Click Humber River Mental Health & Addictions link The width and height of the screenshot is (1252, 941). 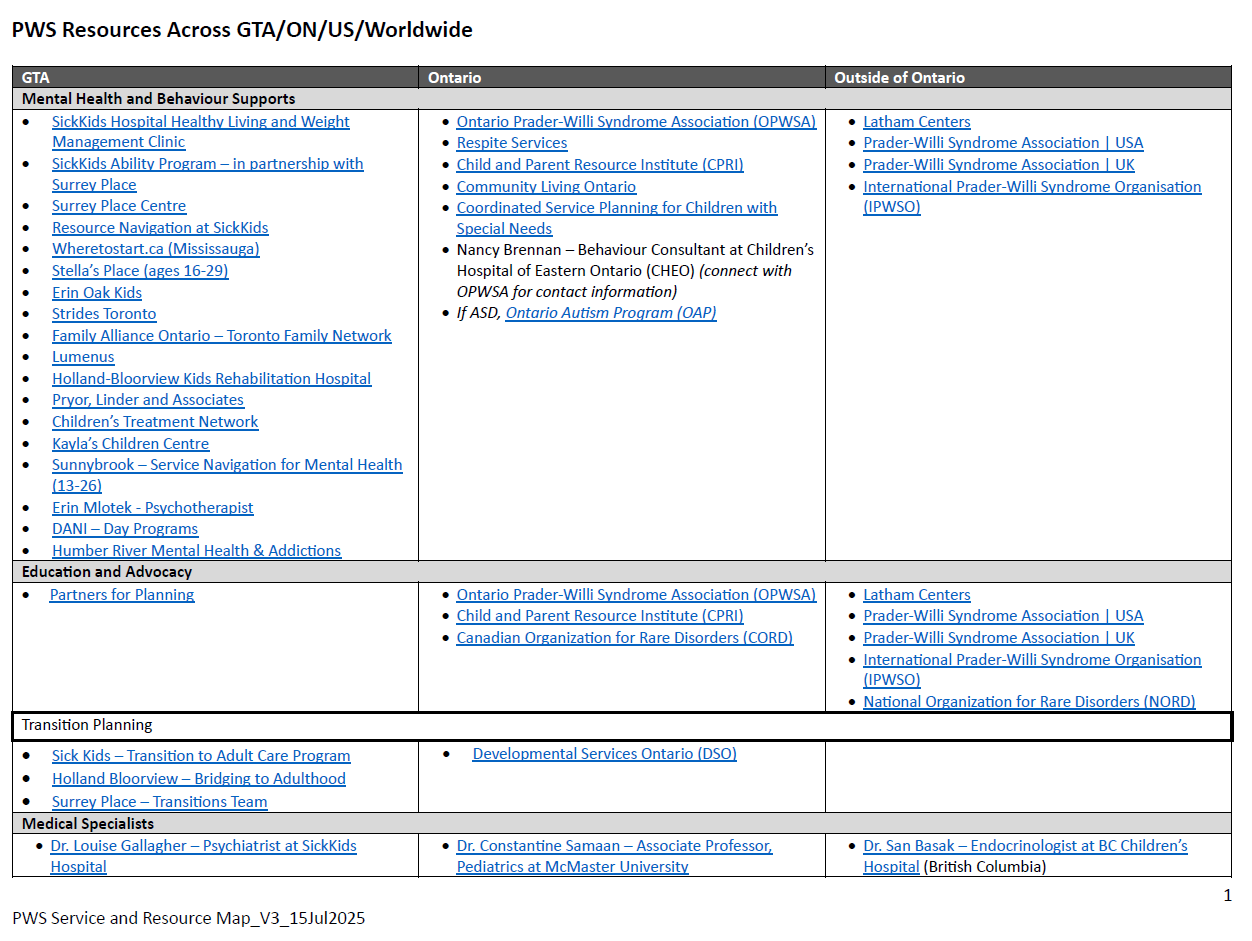pyautogui.click(x=196, y=551)
